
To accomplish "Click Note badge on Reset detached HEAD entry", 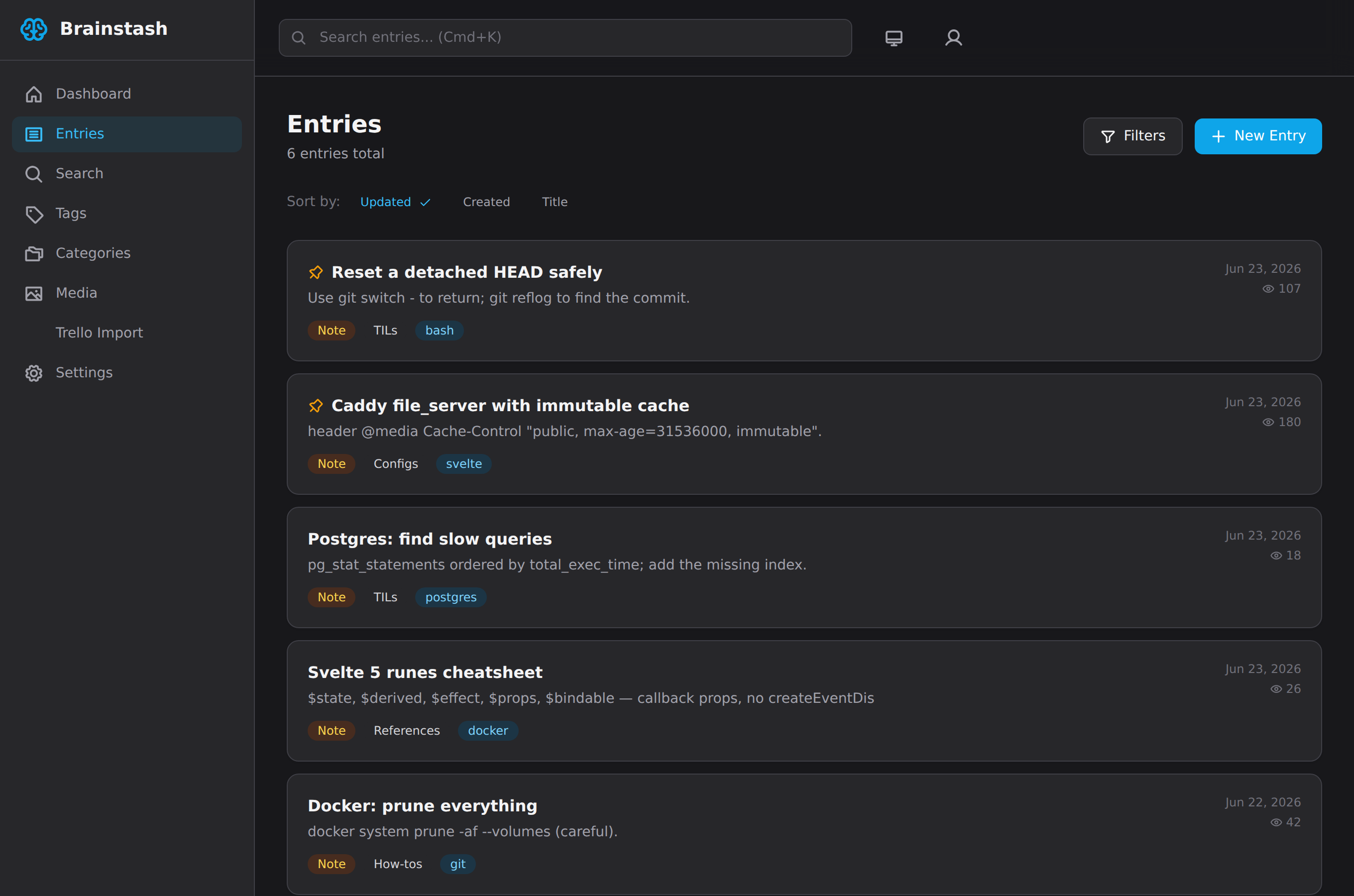I will [x=332, y=331].
